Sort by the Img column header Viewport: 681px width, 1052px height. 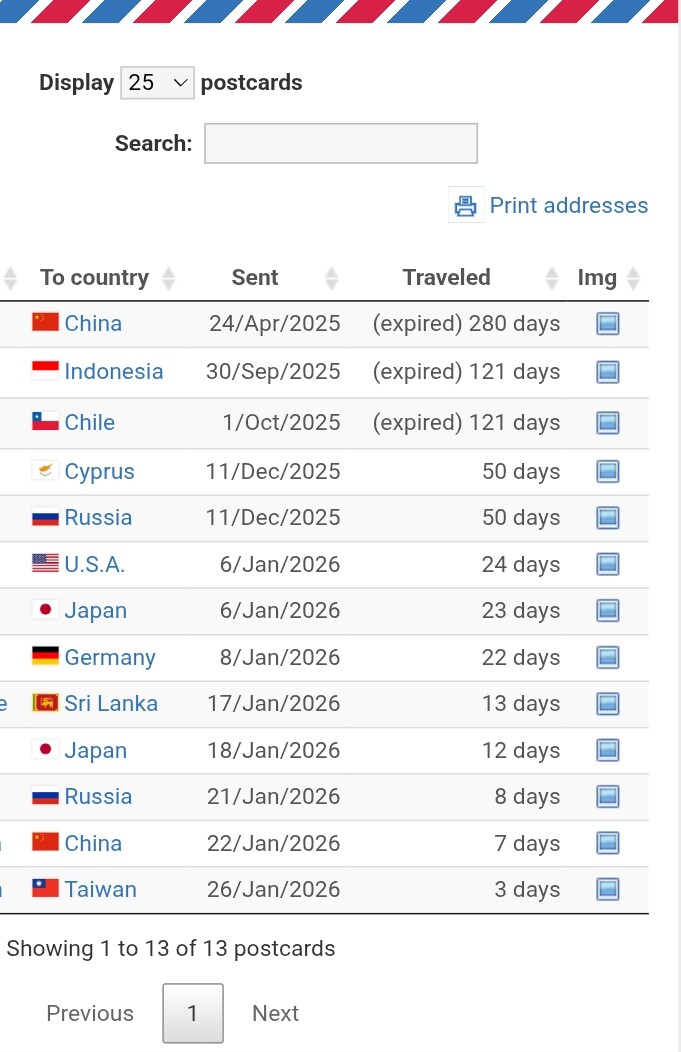[x=597, y=278]
